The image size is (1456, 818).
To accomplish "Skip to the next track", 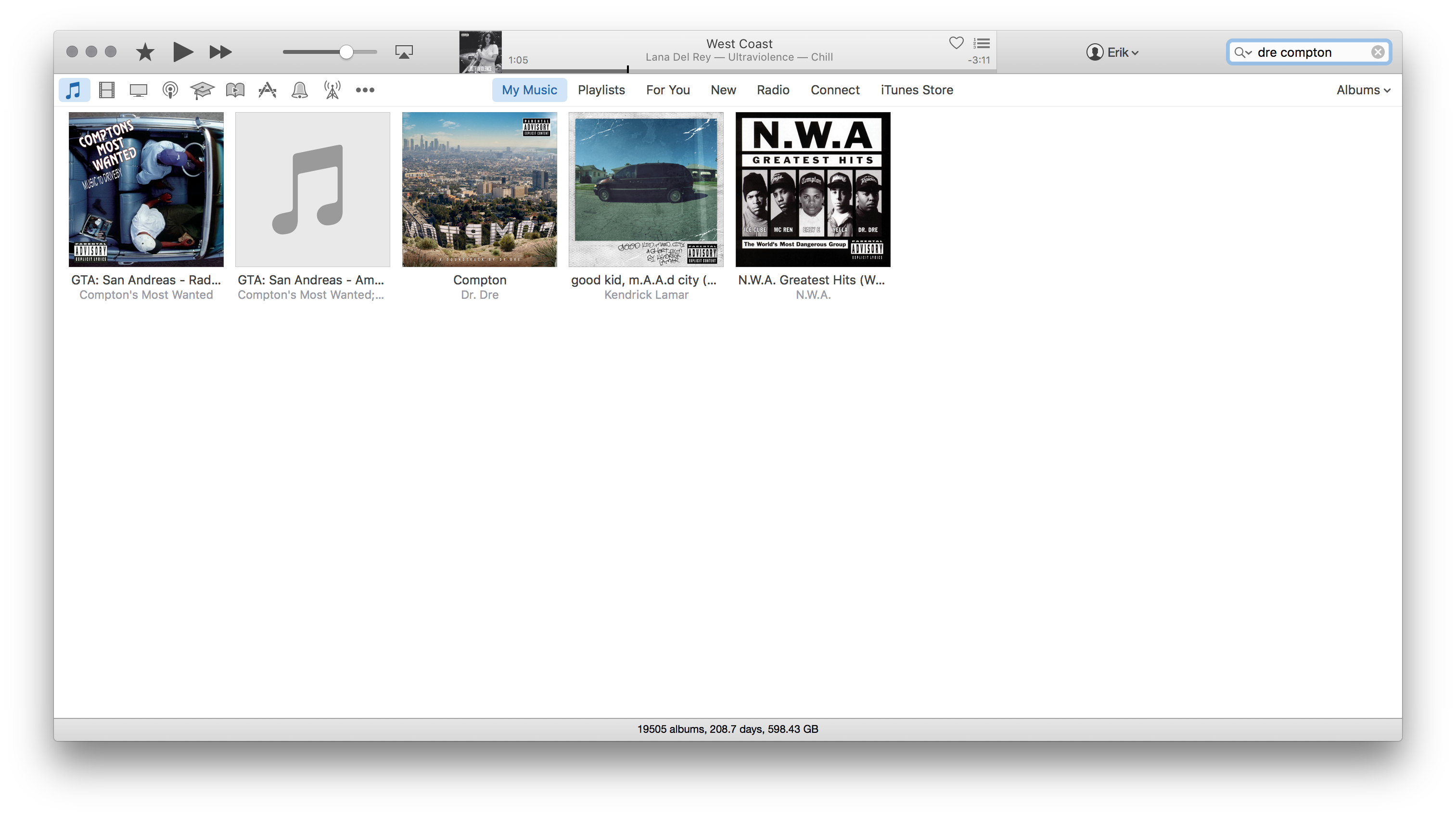I will coord(220,52).
